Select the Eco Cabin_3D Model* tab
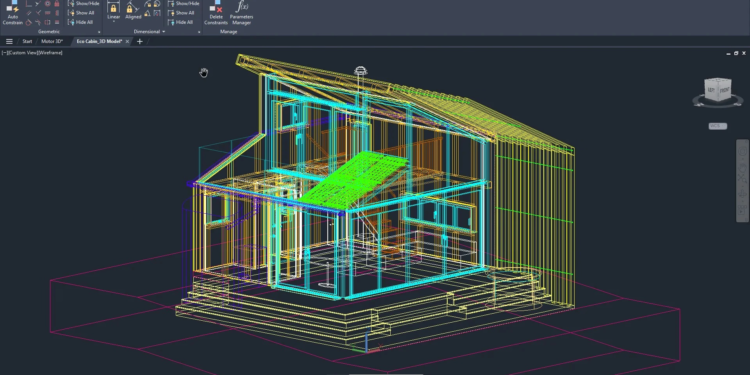Screen dimensions: 750x375 click(x=99, y=42)
